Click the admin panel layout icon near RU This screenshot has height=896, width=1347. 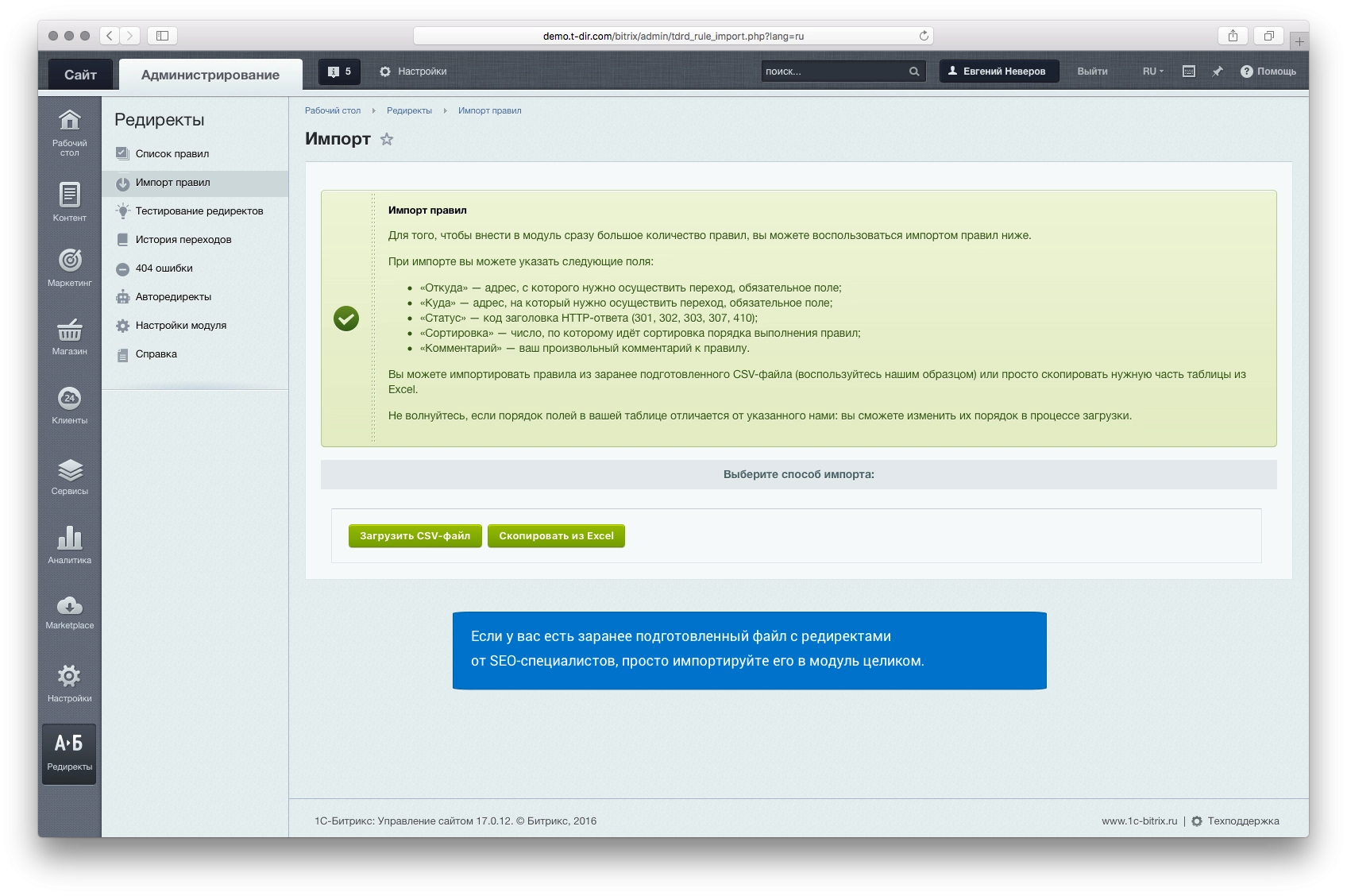coord(1189,71)
